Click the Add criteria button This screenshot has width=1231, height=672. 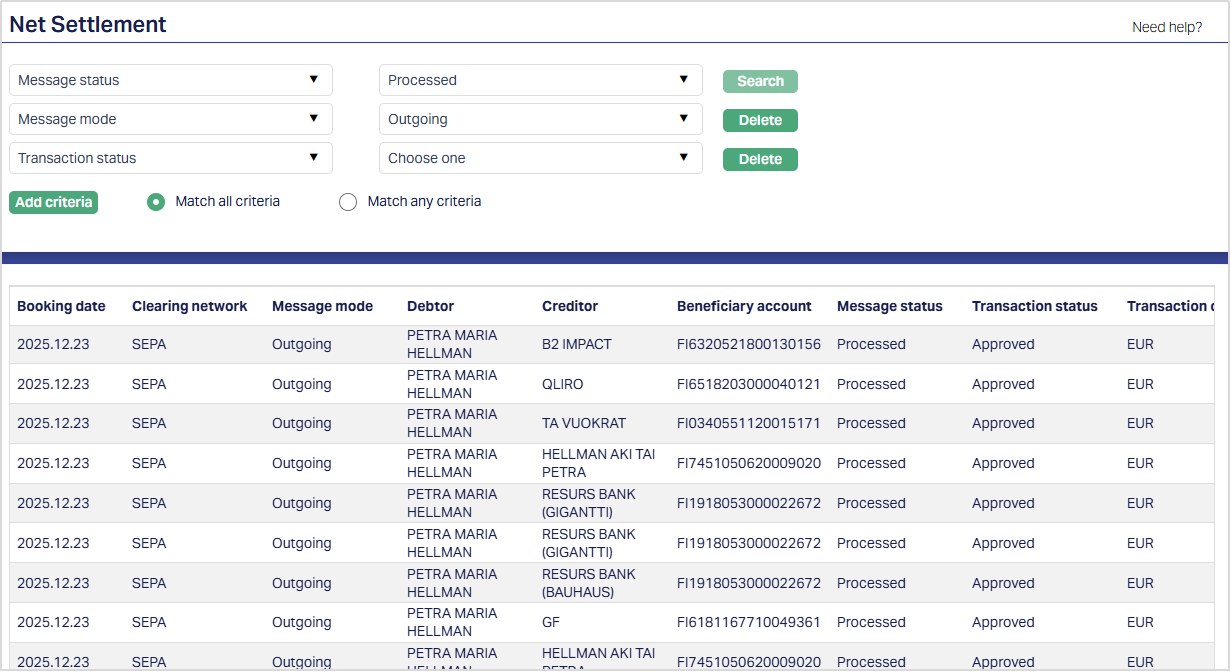[54, 202]
